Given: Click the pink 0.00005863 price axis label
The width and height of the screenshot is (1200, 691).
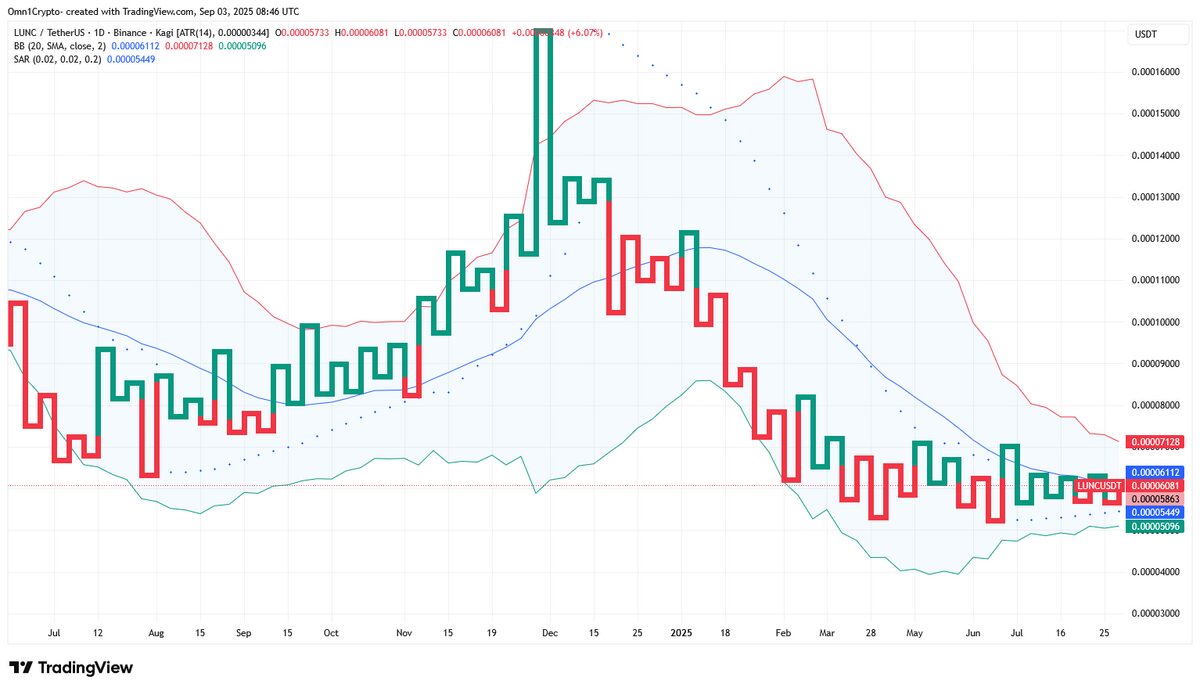Looking at the screenshot, I should pos(1155,498).
